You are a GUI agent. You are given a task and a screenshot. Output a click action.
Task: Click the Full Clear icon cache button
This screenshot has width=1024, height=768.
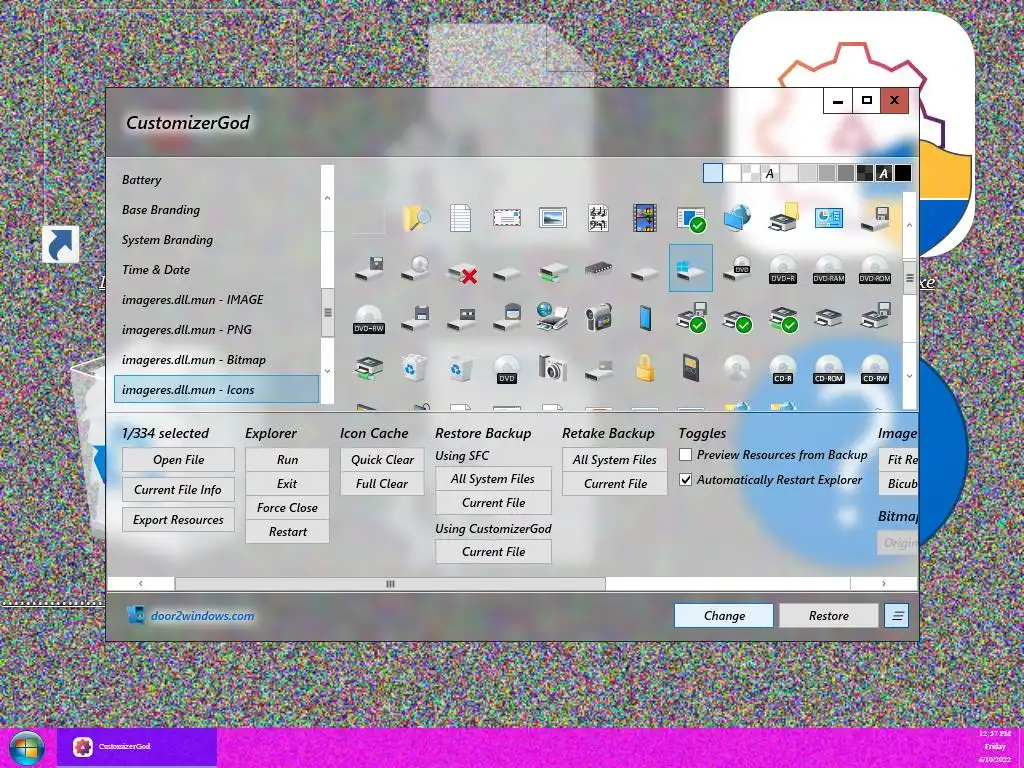tap(382, 483)
